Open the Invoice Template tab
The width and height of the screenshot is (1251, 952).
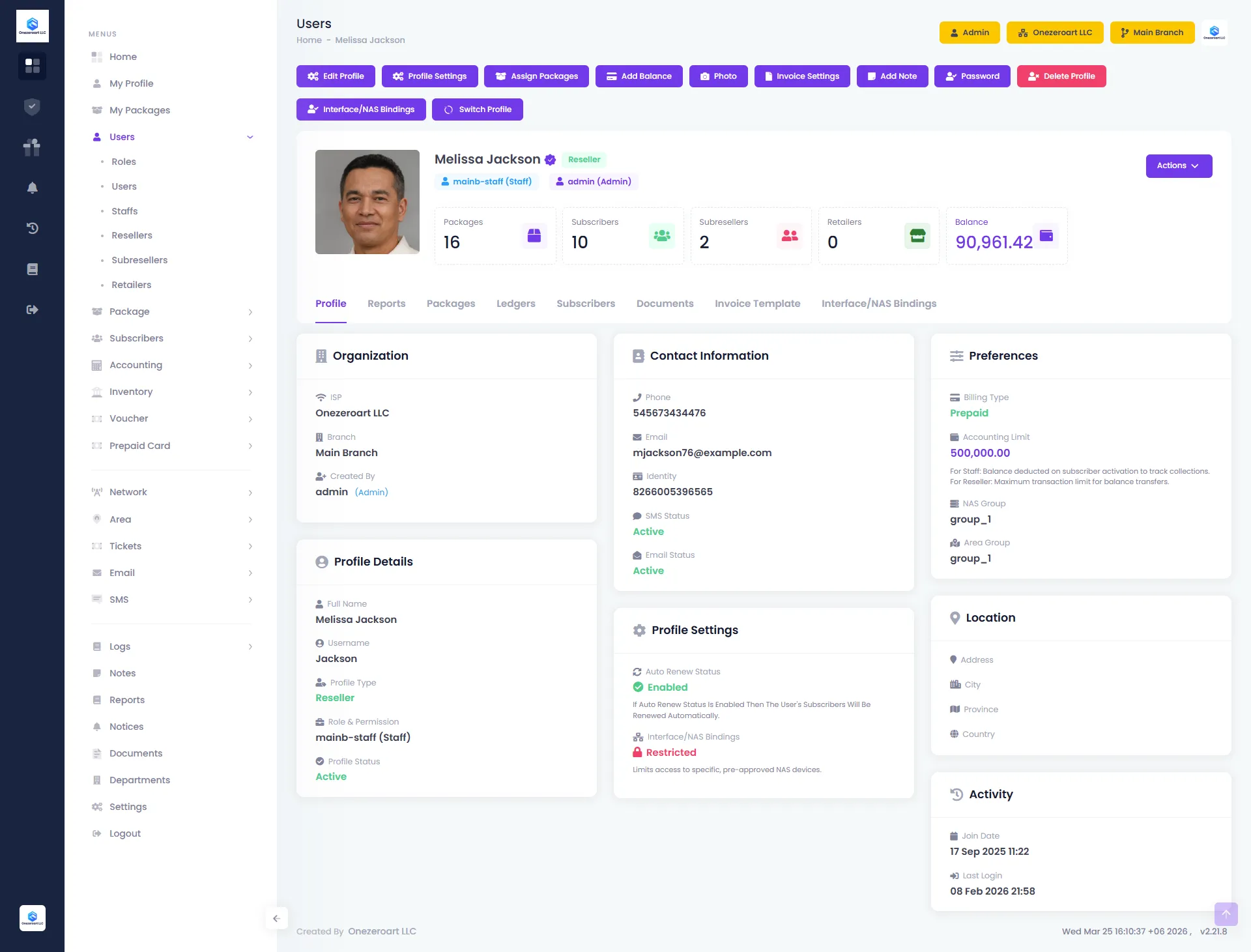point(757,304)
